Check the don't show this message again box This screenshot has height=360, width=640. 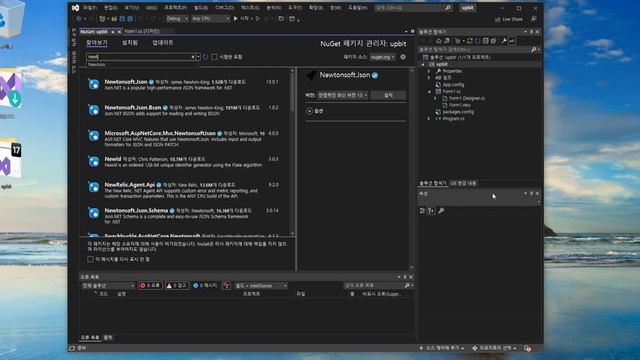coord(90,259)
